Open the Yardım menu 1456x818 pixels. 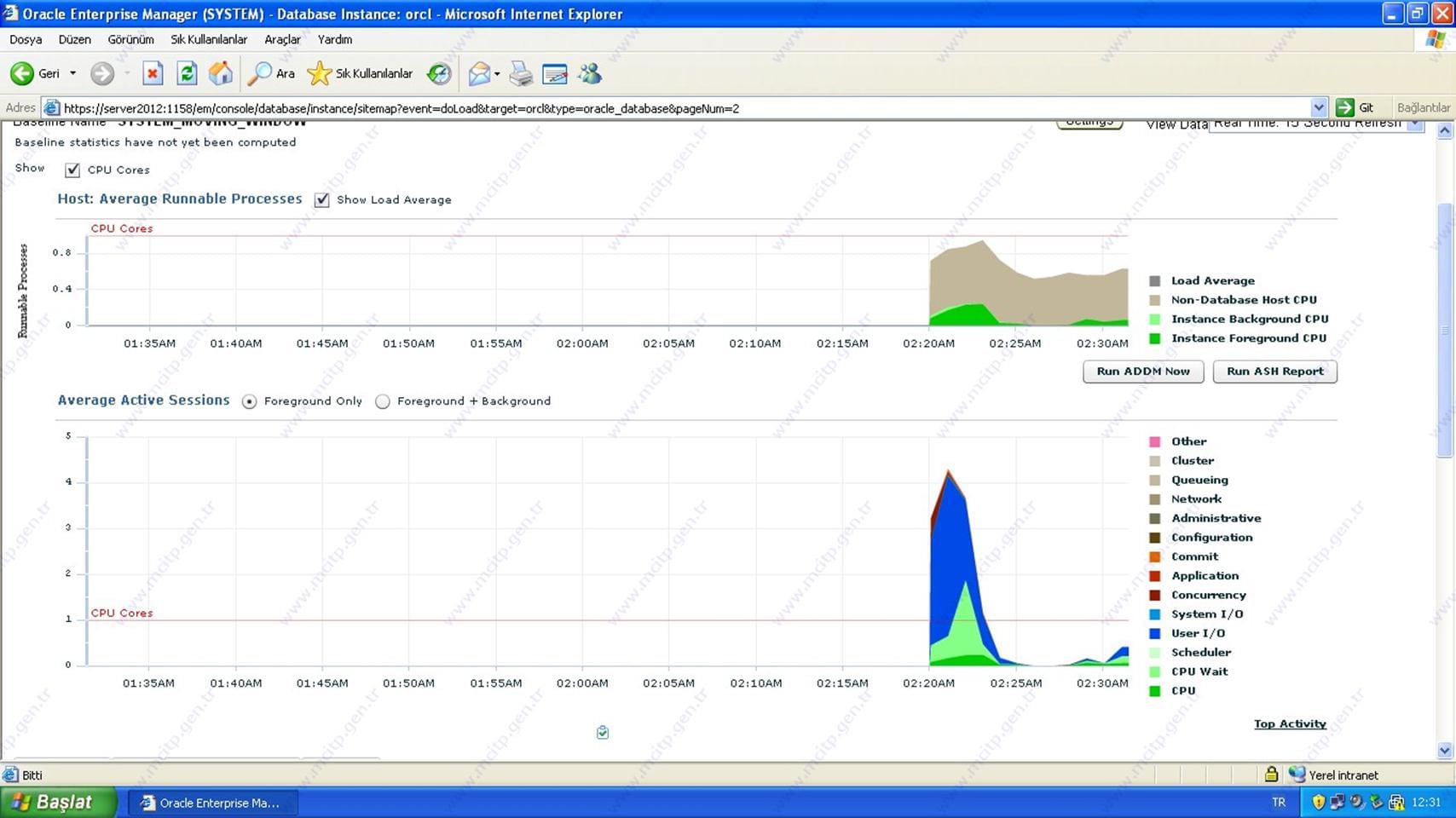click(335, 39)
